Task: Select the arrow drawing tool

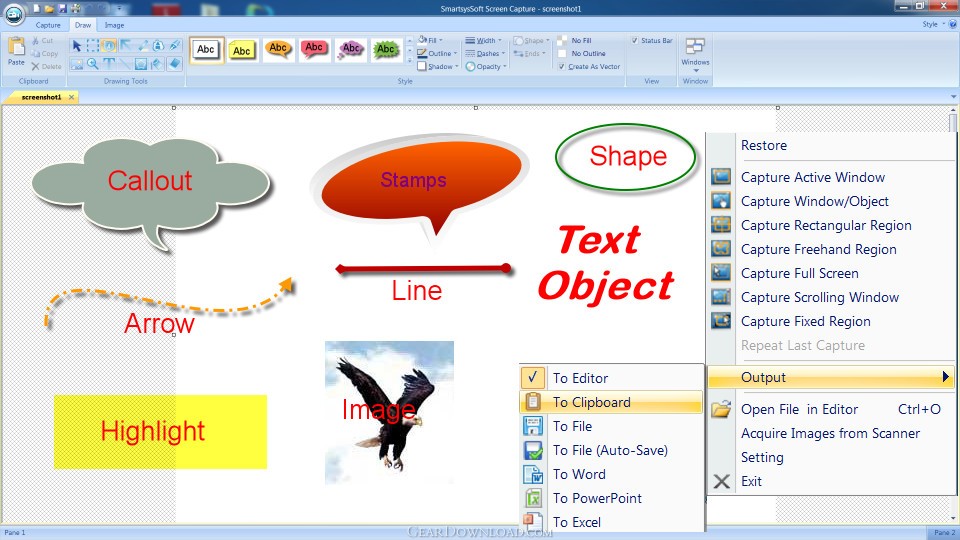Action: (x=126, y=46)
